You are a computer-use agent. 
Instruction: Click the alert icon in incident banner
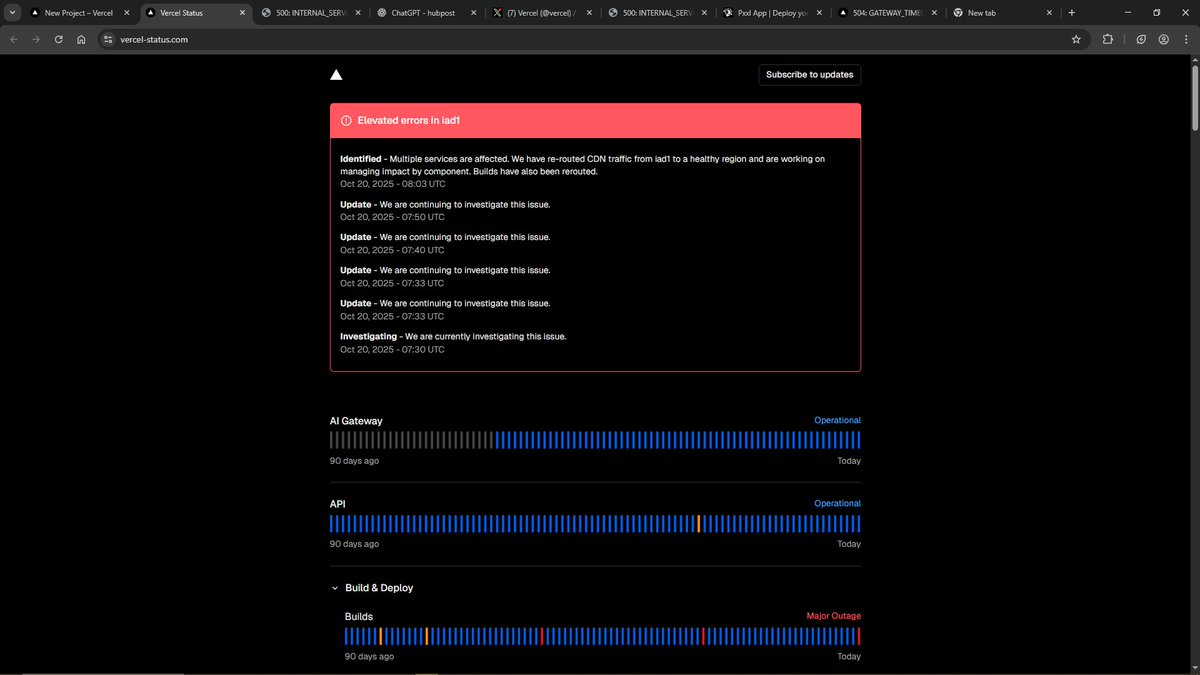point(346,120)
